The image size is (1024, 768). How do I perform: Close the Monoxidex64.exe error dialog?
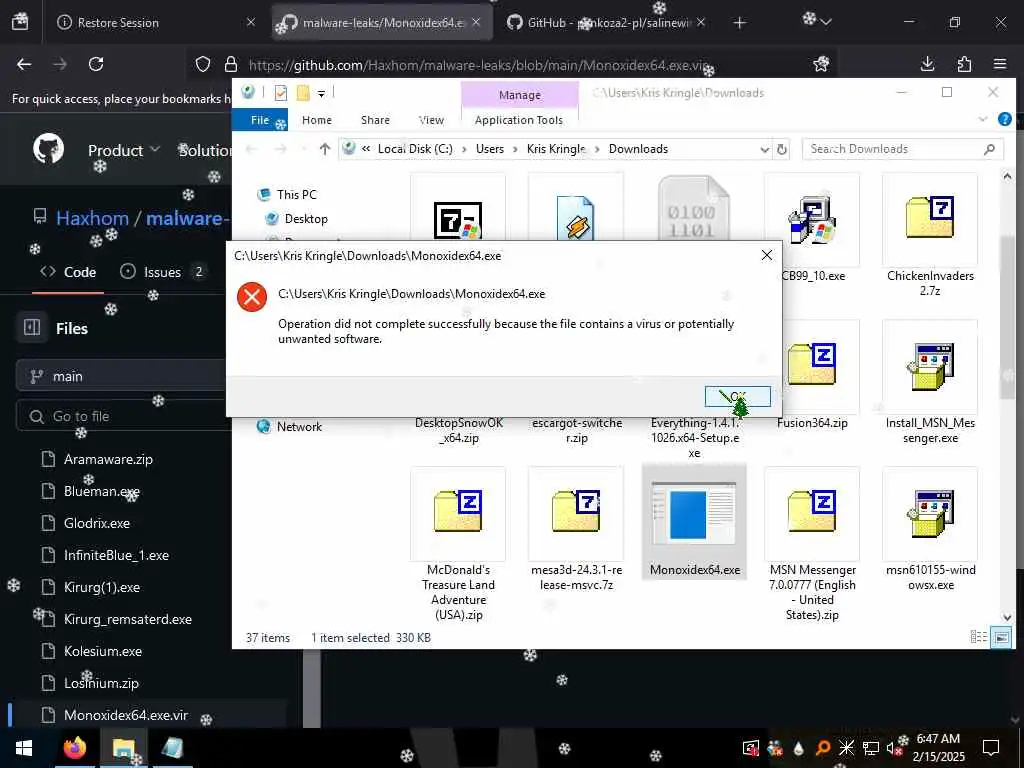tap(767, 255)
